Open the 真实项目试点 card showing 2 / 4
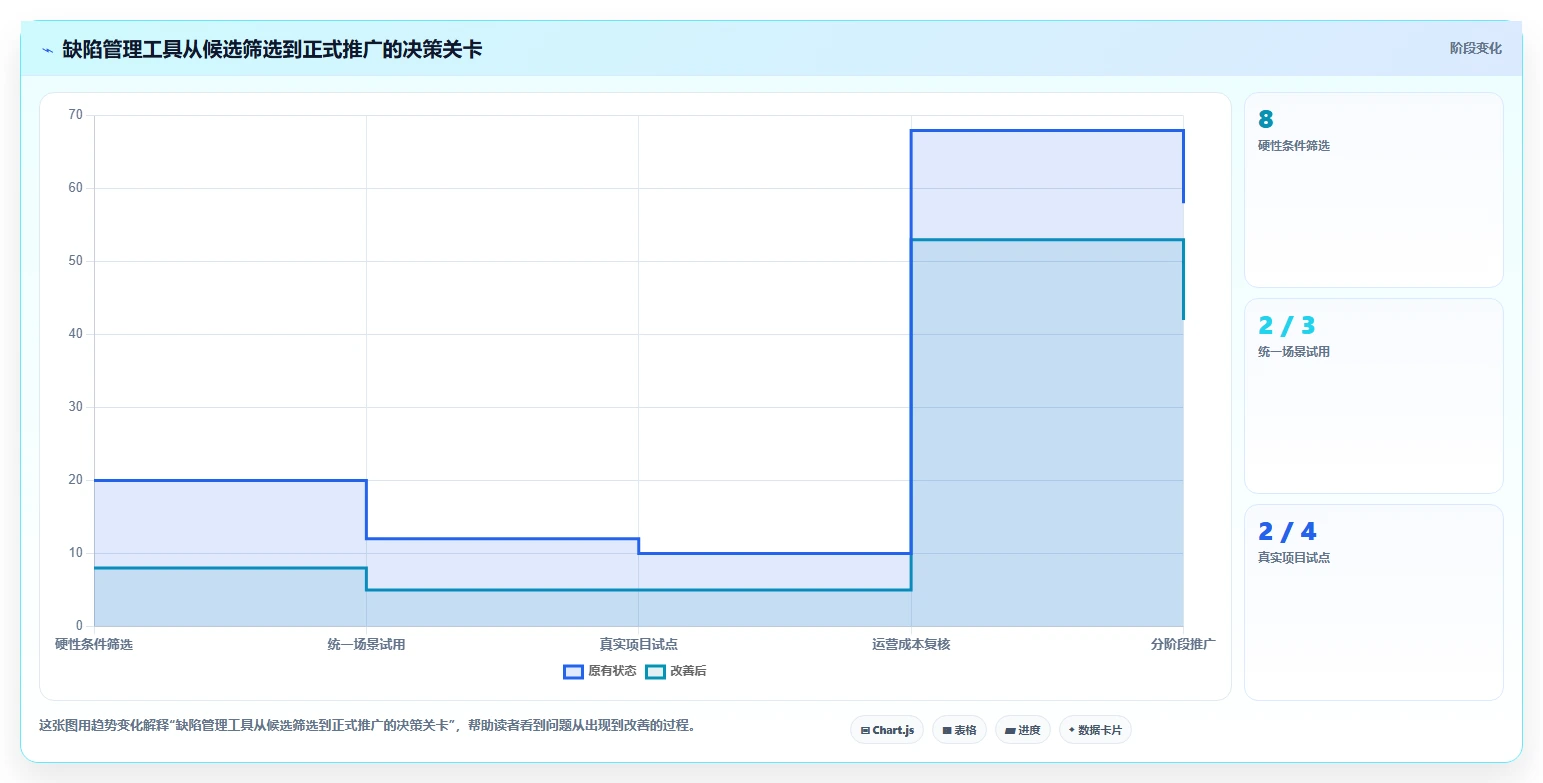This screenshot has height=783, width=1543. [x=1373, y=602]
